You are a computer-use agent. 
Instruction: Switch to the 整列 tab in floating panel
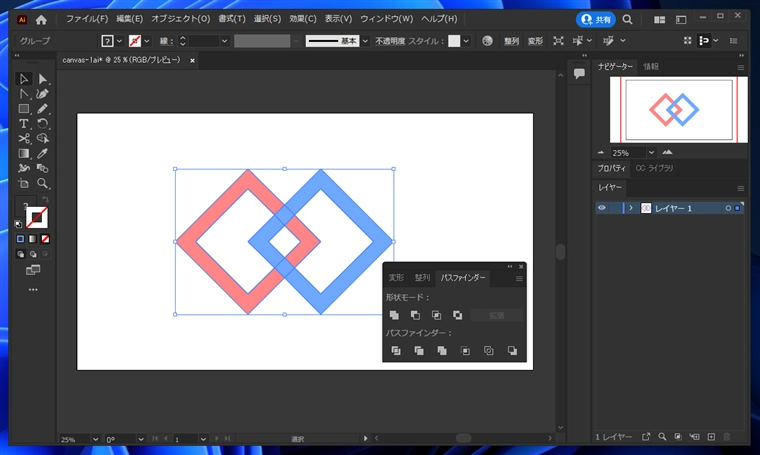422,278
